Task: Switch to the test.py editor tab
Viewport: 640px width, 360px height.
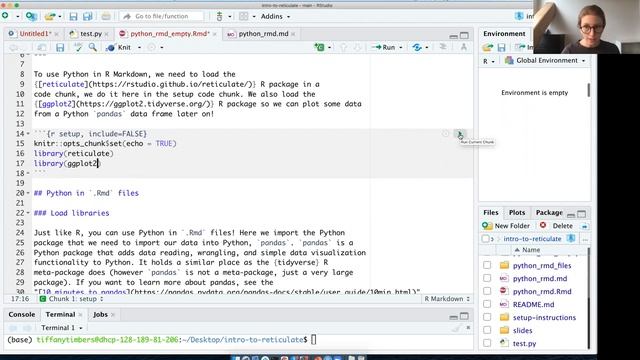Action: [x=91, y=34]
